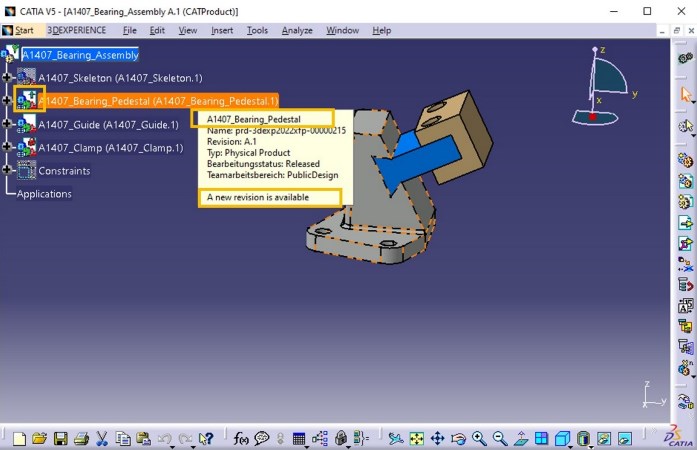The image size is (697, 450).
Task: Expand the Constraints tree node
Action: (x=6, y=170)
